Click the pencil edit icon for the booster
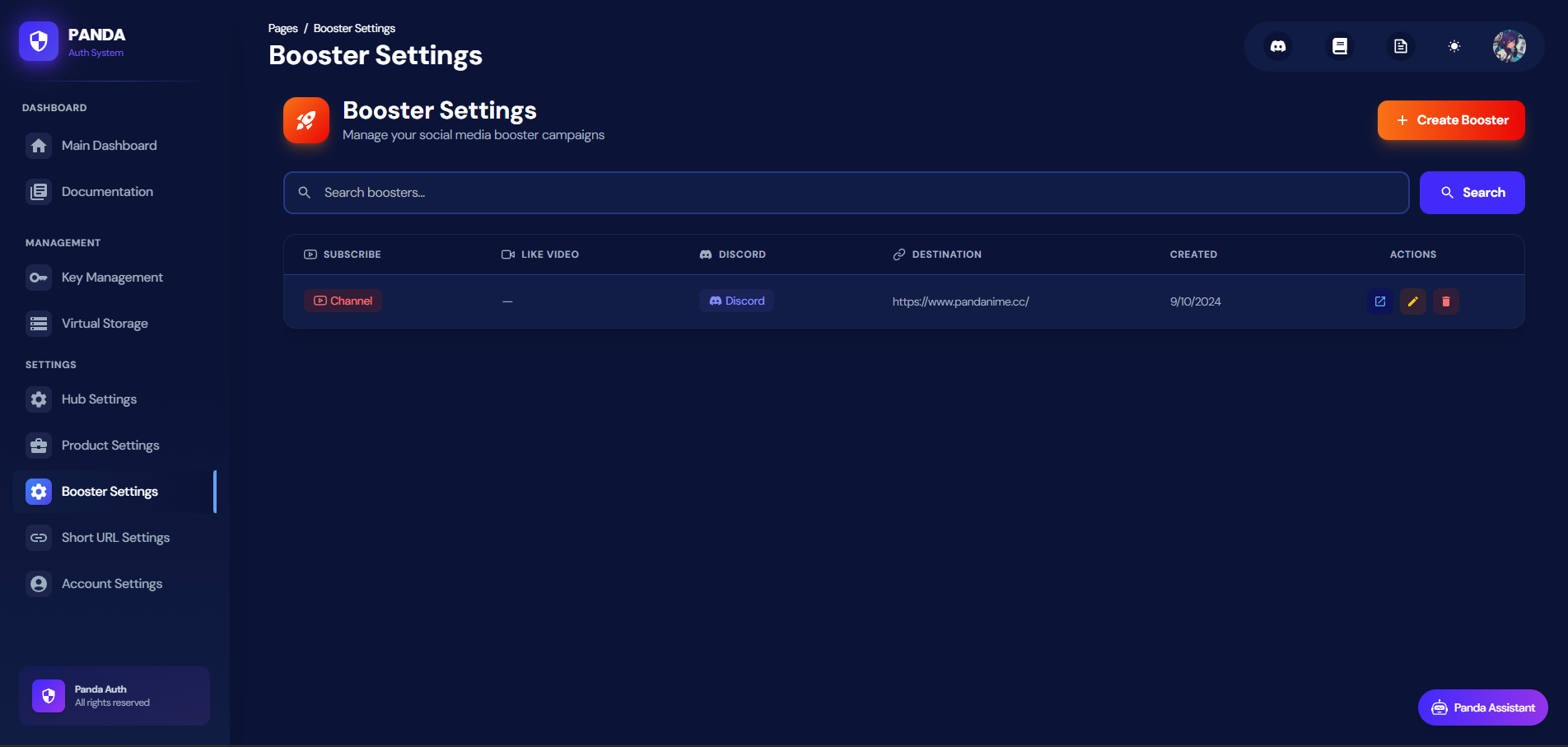Viewport: 1568px width, 747px height. click(x=1413, y=301)
